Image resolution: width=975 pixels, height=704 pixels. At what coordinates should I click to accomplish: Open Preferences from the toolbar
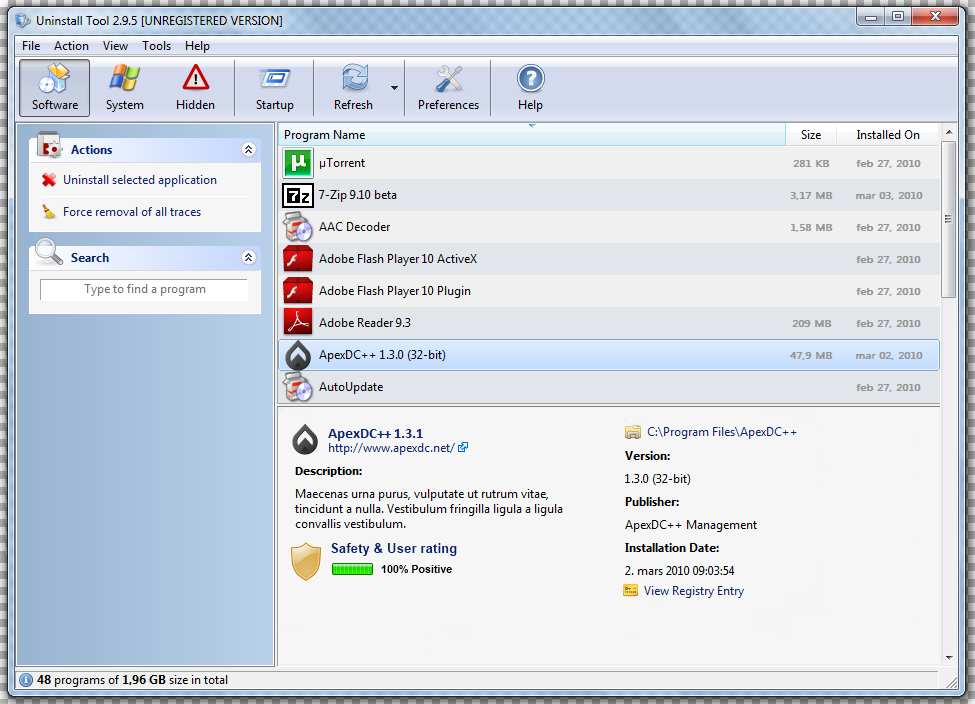[448, 88]
